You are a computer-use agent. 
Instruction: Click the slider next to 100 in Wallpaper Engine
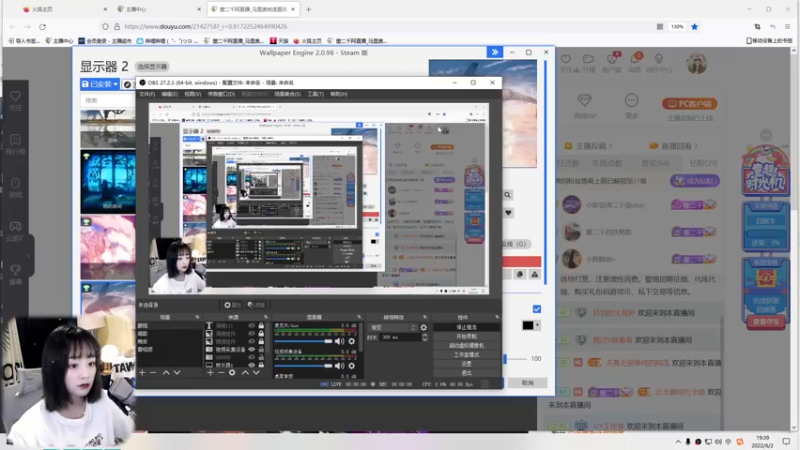[515, 359]
